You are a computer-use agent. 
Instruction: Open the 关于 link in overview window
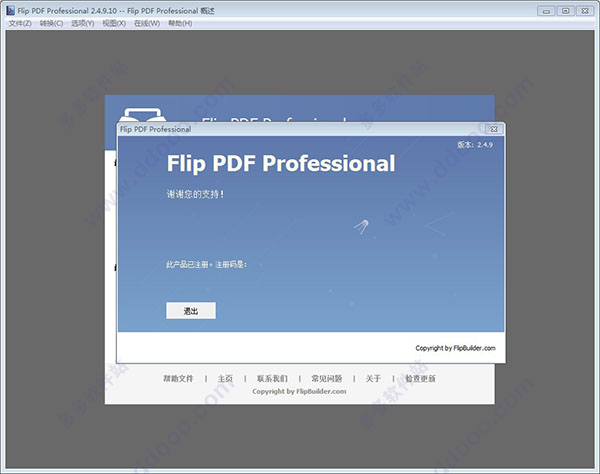[373, 378]
